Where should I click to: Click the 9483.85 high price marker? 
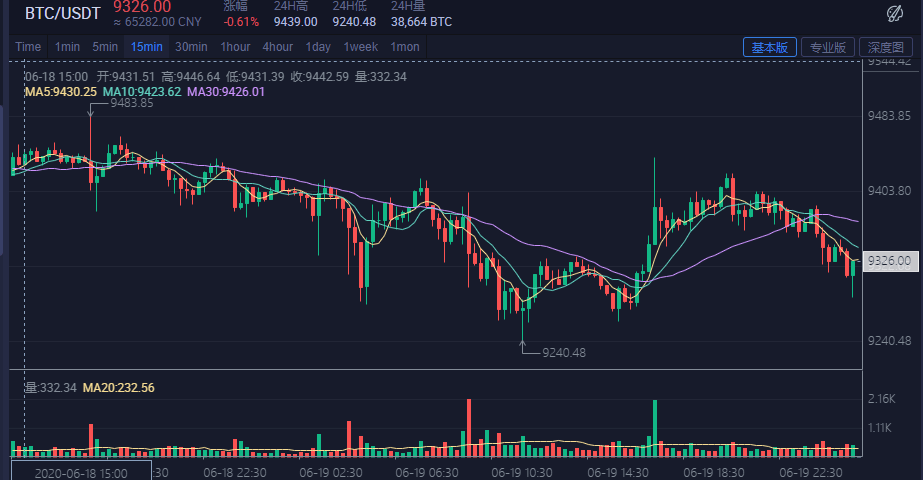(131, 103)
